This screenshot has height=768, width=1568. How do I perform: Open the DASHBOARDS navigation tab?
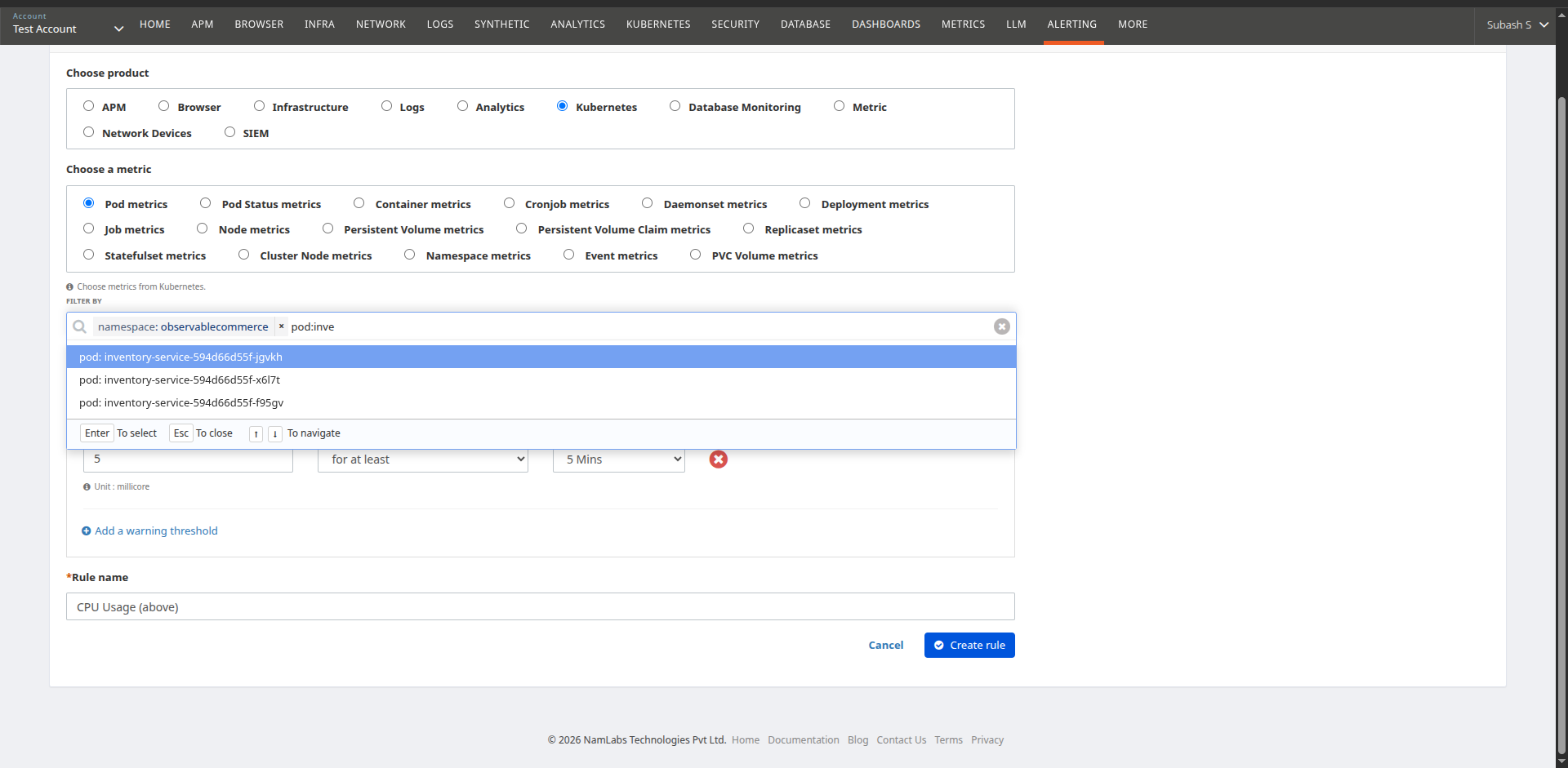point(886,24)
